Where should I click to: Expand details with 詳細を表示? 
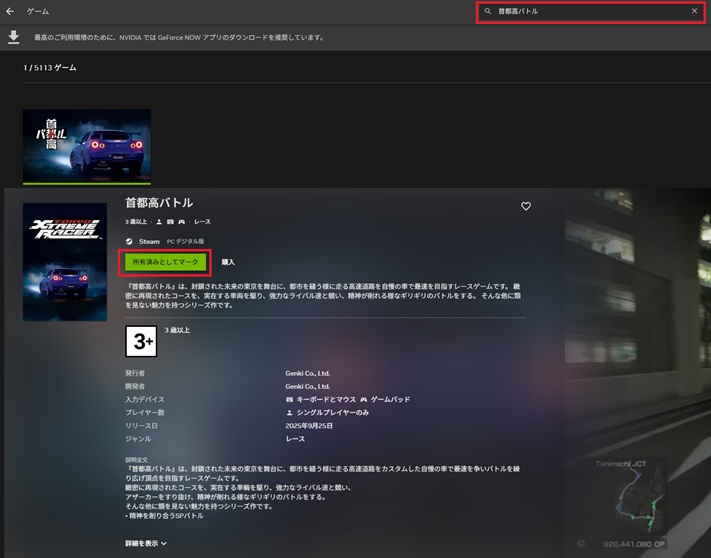146,543
